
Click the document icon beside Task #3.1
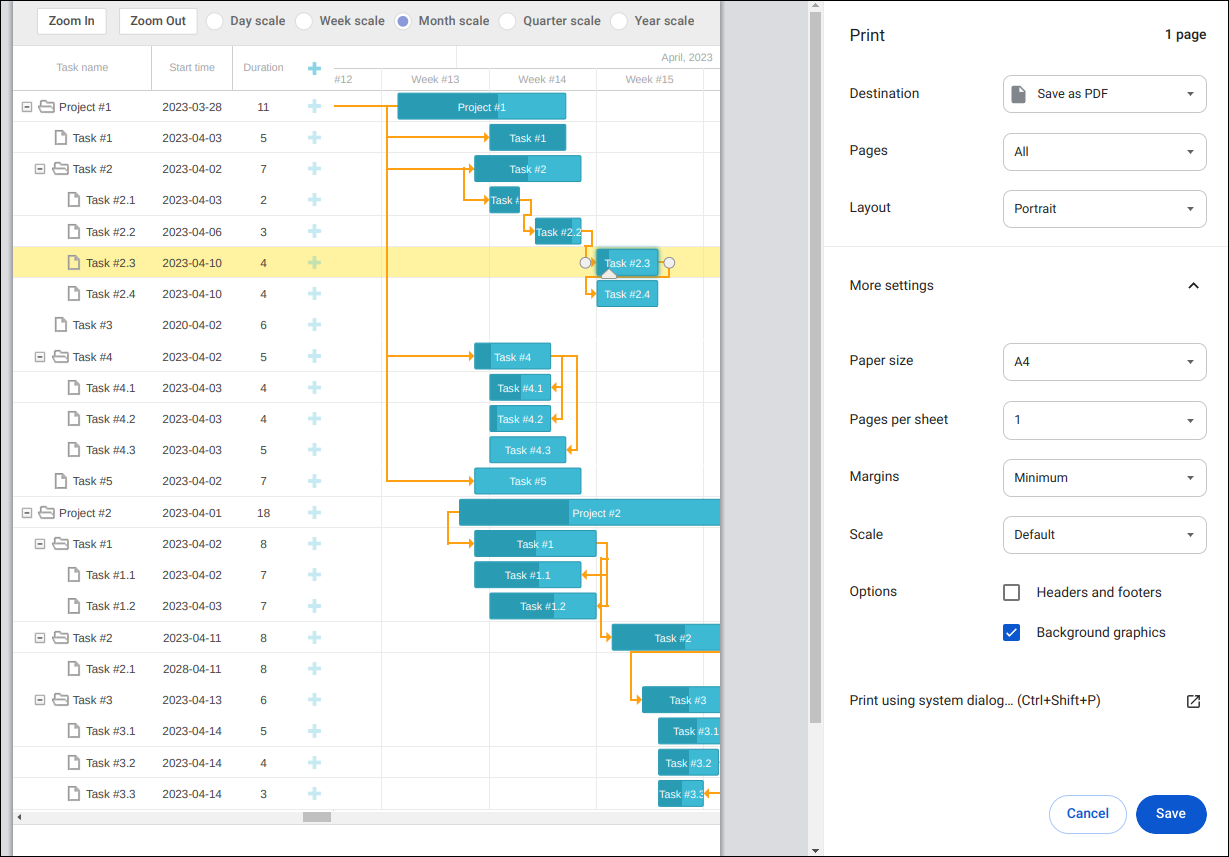click(73, 731)
